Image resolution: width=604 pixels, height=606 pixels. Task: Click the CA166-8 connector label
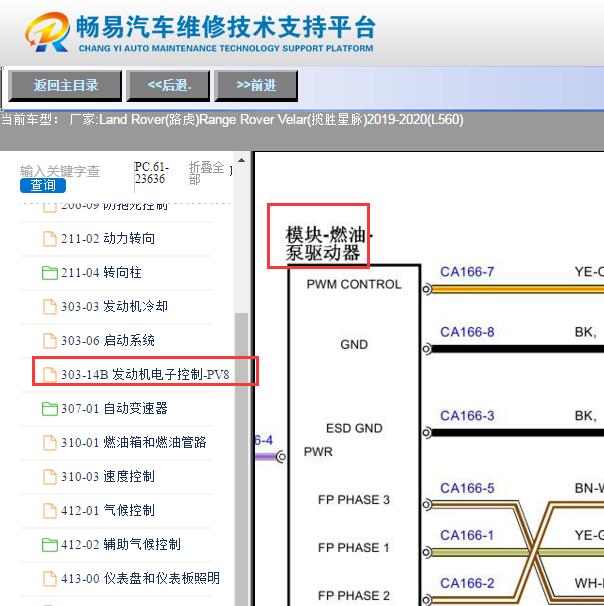click(467, 332)
